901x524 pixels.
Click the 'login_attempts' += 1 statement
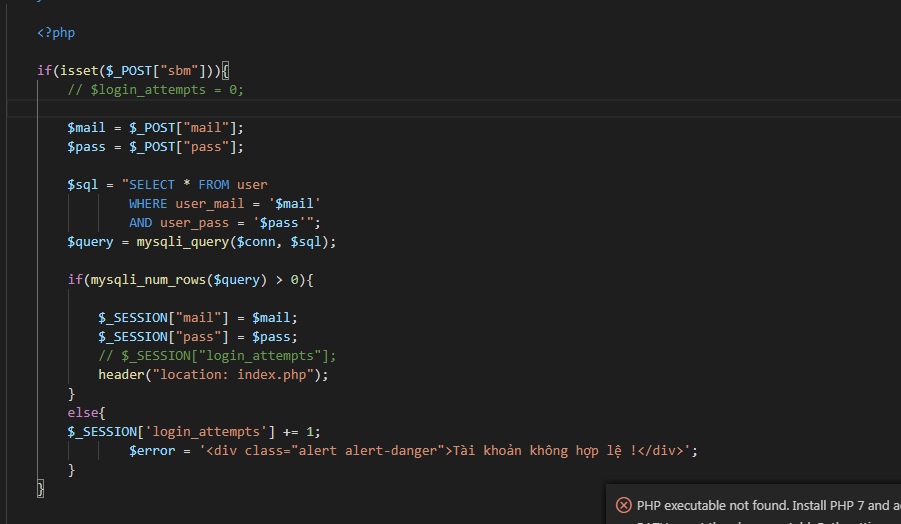193,432
